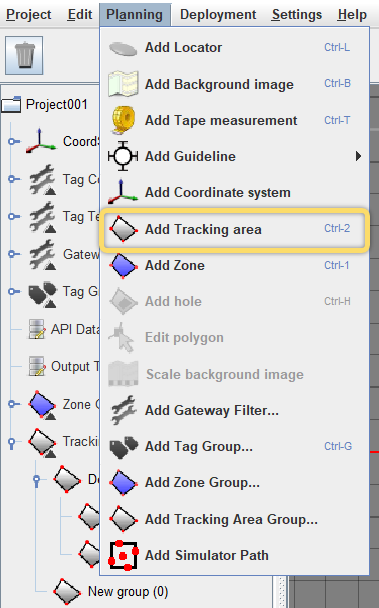Click the Add Coordinate system axes icon

click(x=123, y=192)
